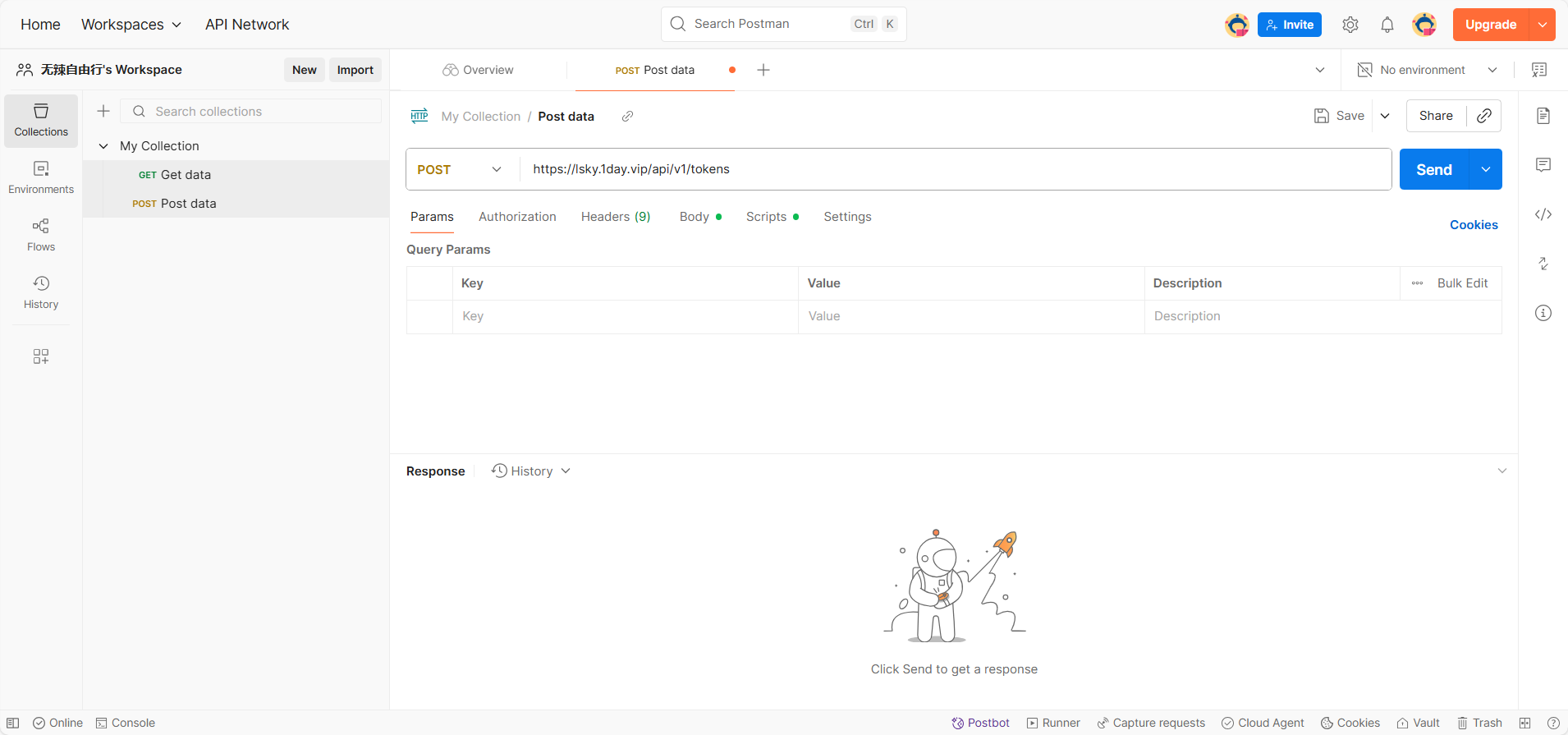
Task: Copy the request link beside Post data
Action: [627, 117]
